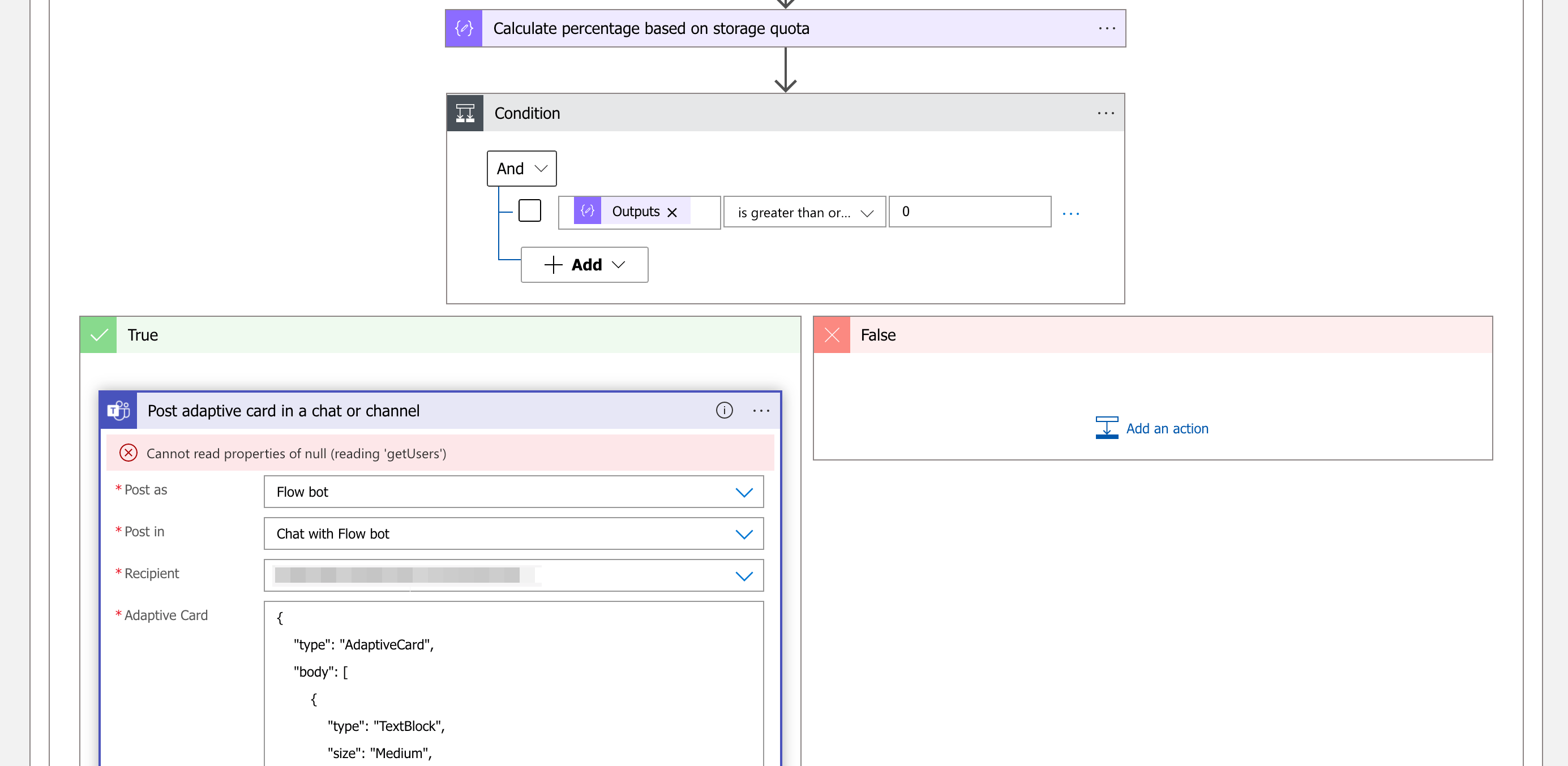Click the condition value field containing 0
The width and height of the screenshot is (1568, 766).
pos(969,211)
